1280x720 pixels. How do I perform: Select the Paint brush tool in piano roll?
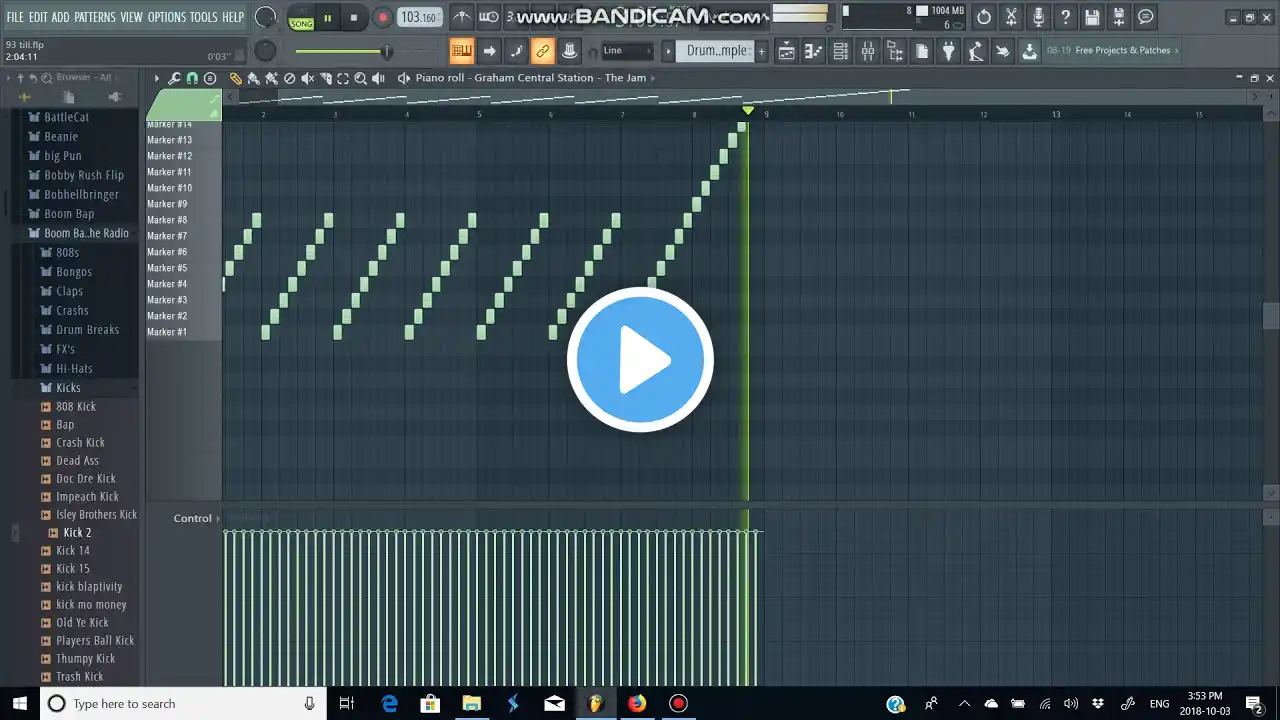point(254,78)
